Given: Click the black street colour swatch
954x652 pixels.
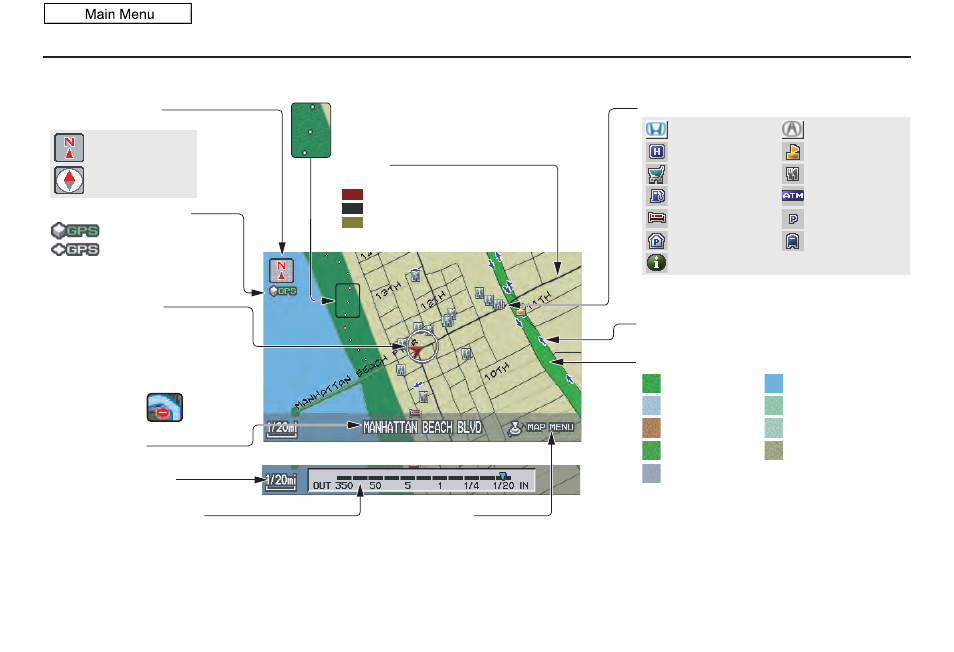Looking at the screenshot, I should tap(352, 209).
